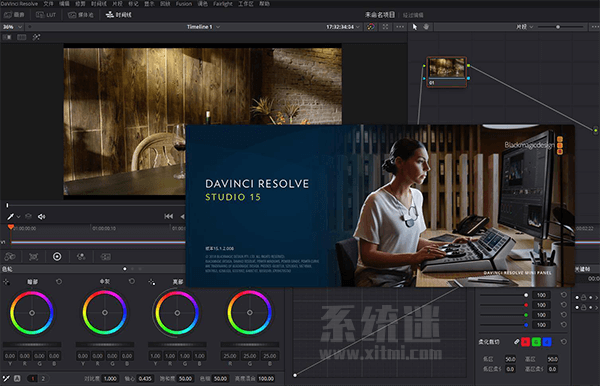Open the viewer three-dot options menu

point(400,27)
